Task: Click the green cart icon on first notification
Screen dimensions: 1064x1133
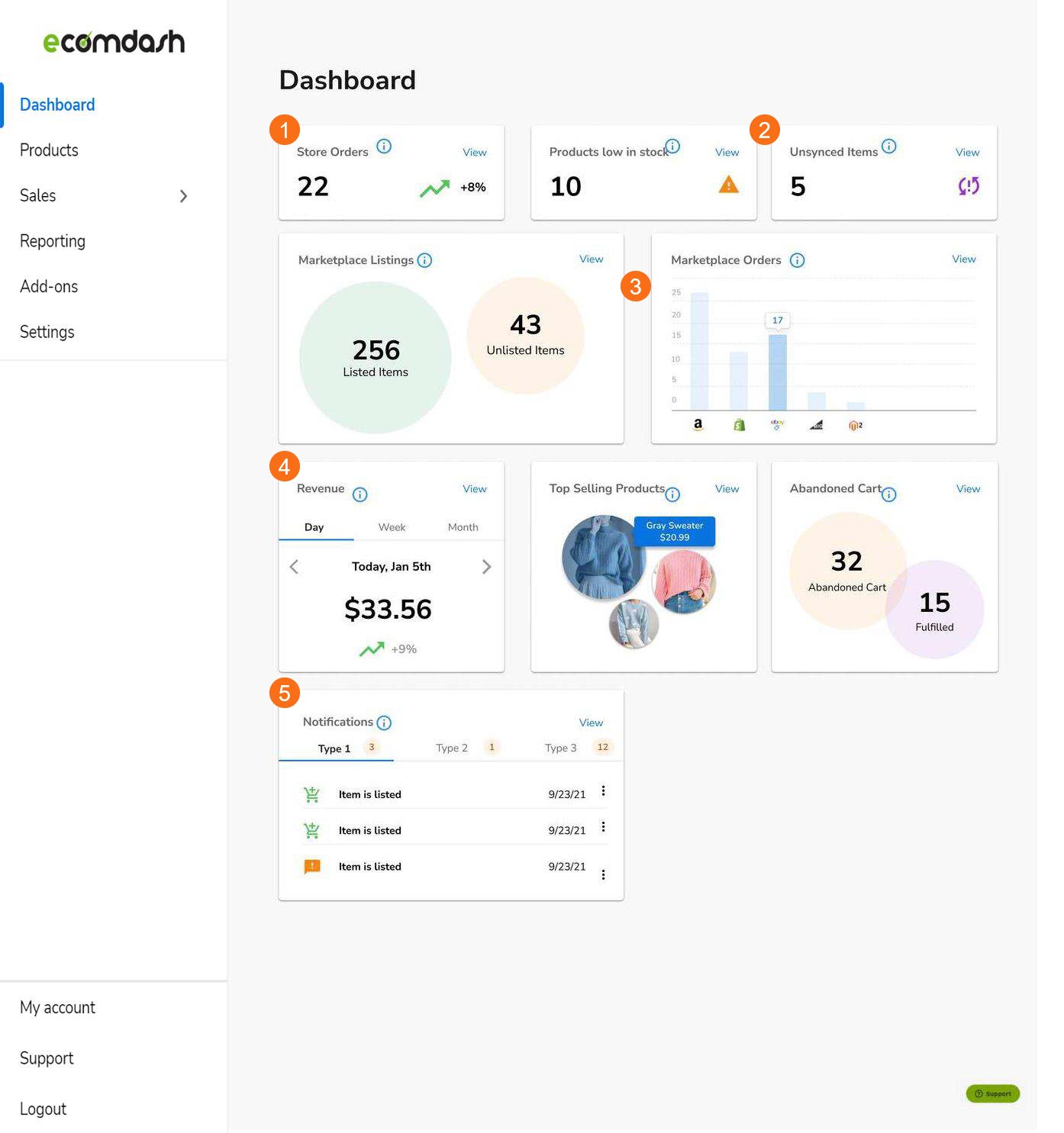Action: [x=312, y=793]
